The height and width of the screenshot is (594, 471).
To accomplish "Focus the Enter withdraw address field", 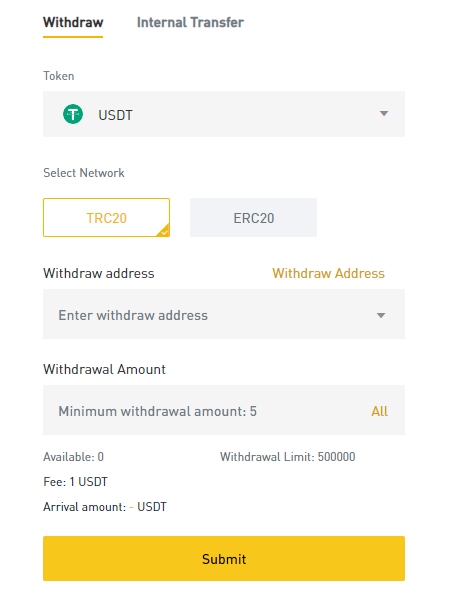I will (x=224, y=314).
